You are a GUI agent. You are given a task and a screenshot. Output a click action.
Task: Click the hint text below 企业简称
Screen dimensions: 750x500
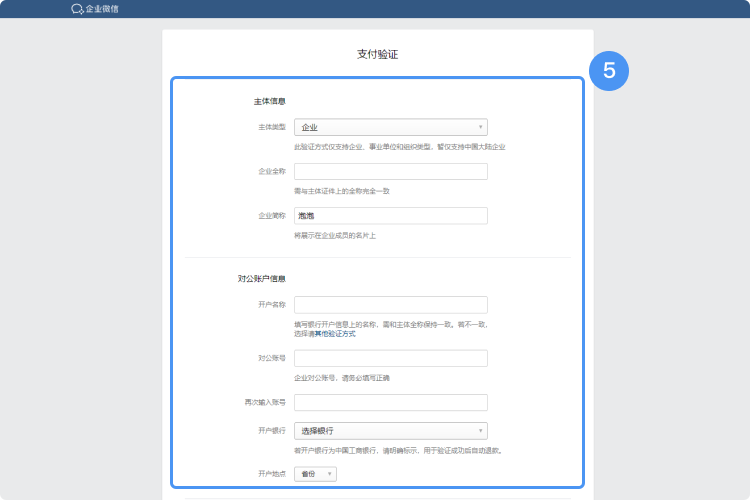tap(334, 235)
